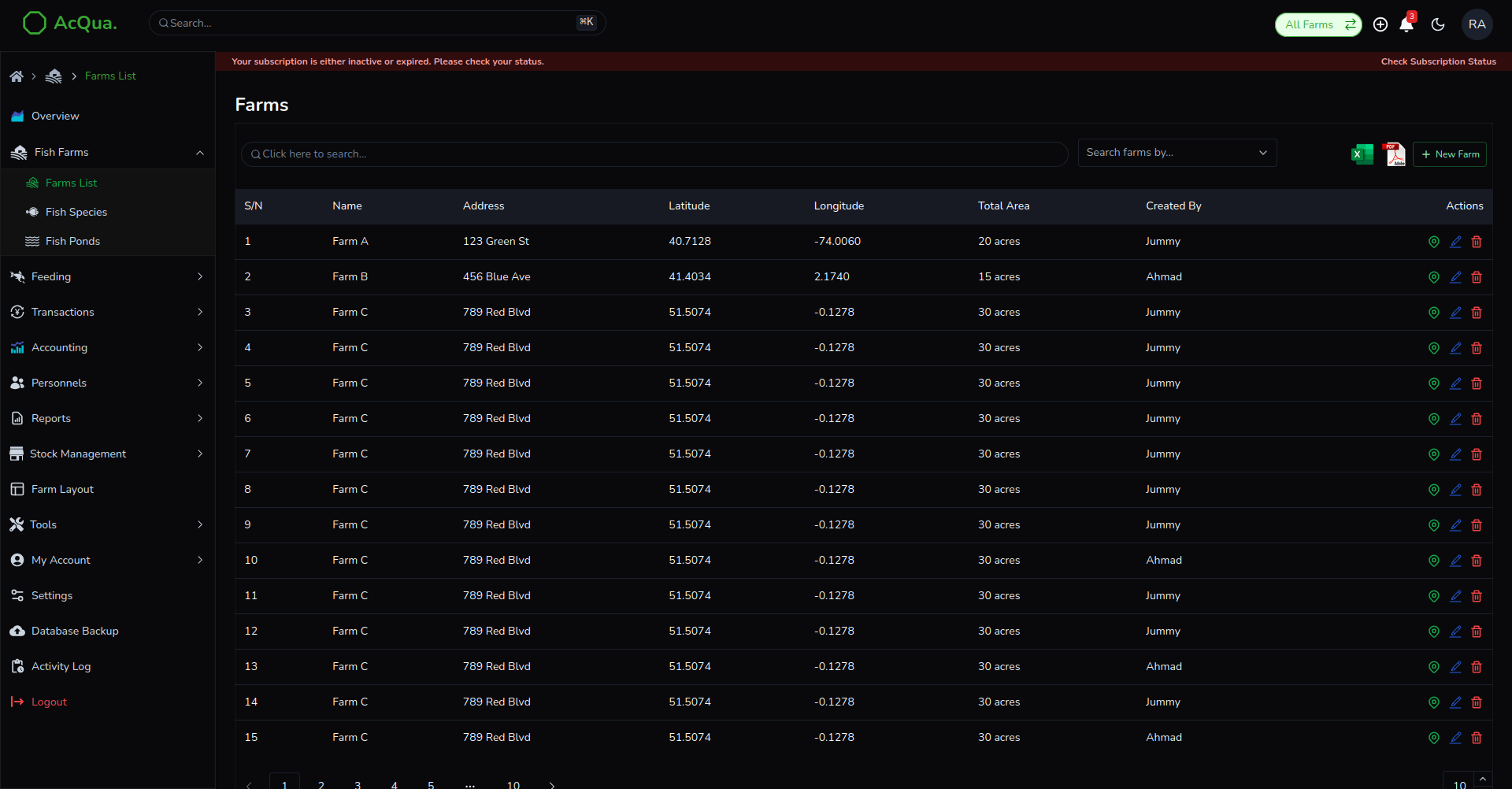The width and height of the screenshot is (1512, 789).
Task: Open the quick-add plus icon in header
Action: [x=1380, y=24]
